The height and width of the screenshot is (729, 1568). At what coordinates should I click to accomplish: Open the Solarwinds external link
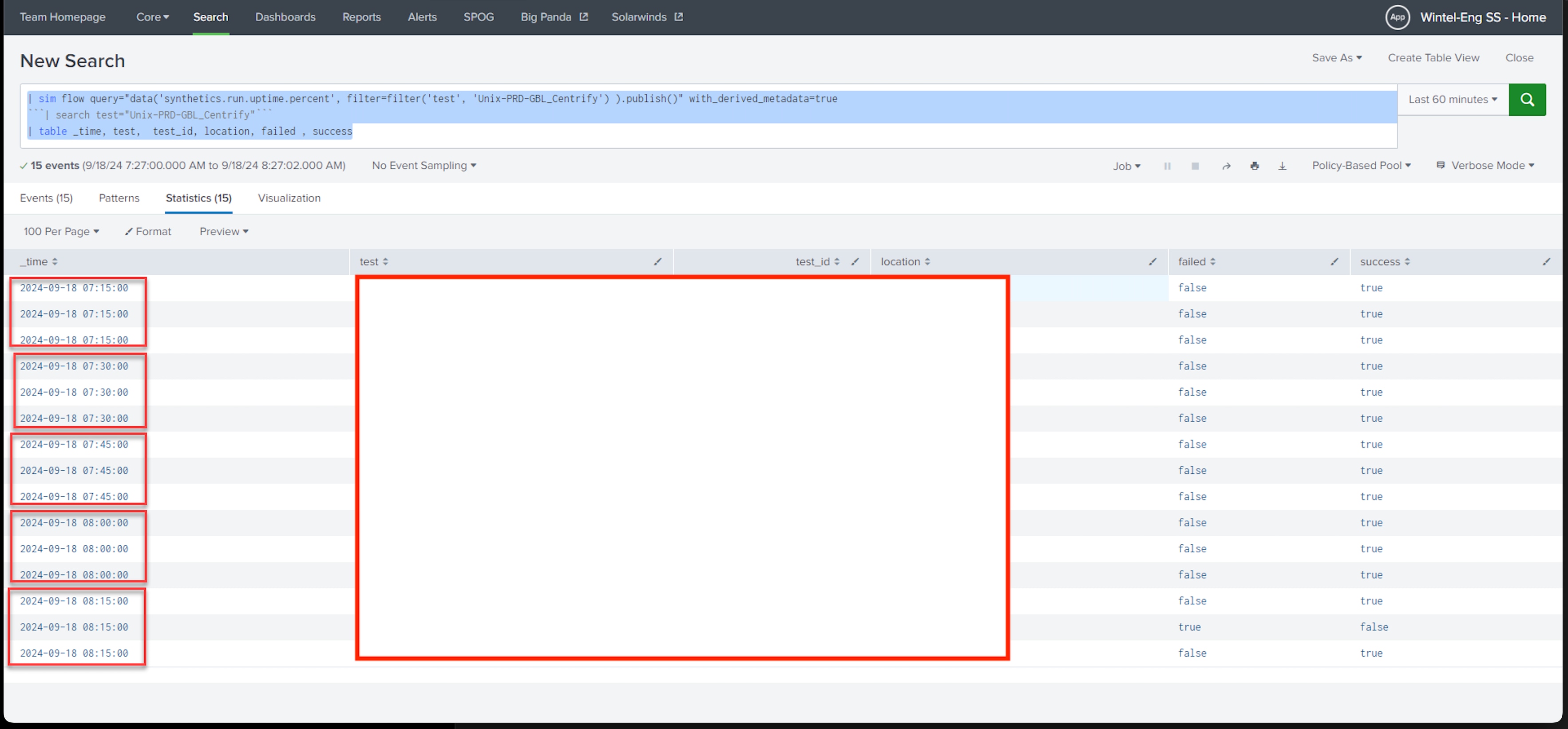point(647,17)
